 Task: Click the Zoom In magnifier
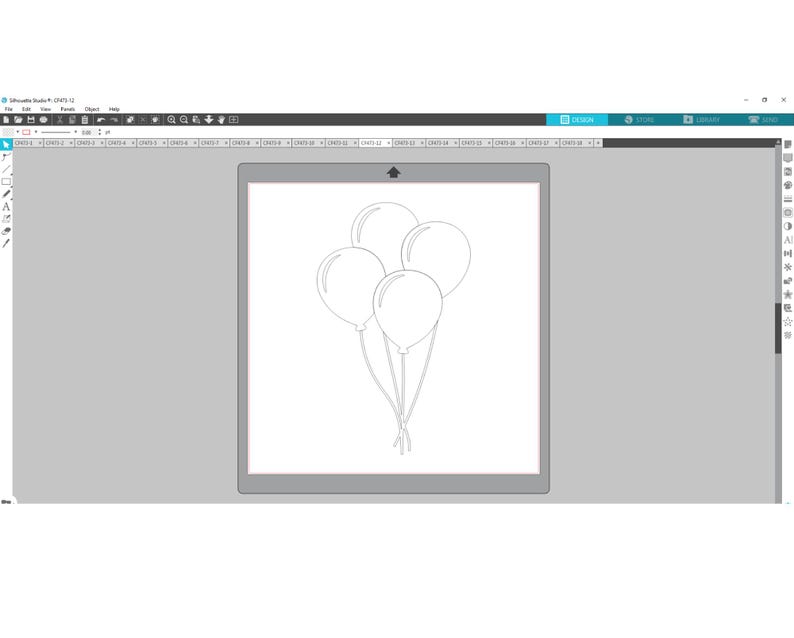tap(172, 120)
